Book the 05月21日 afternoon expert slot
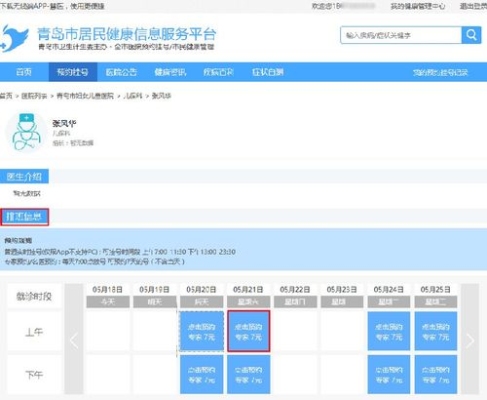The image size is (487, 400). pos(249,374)
